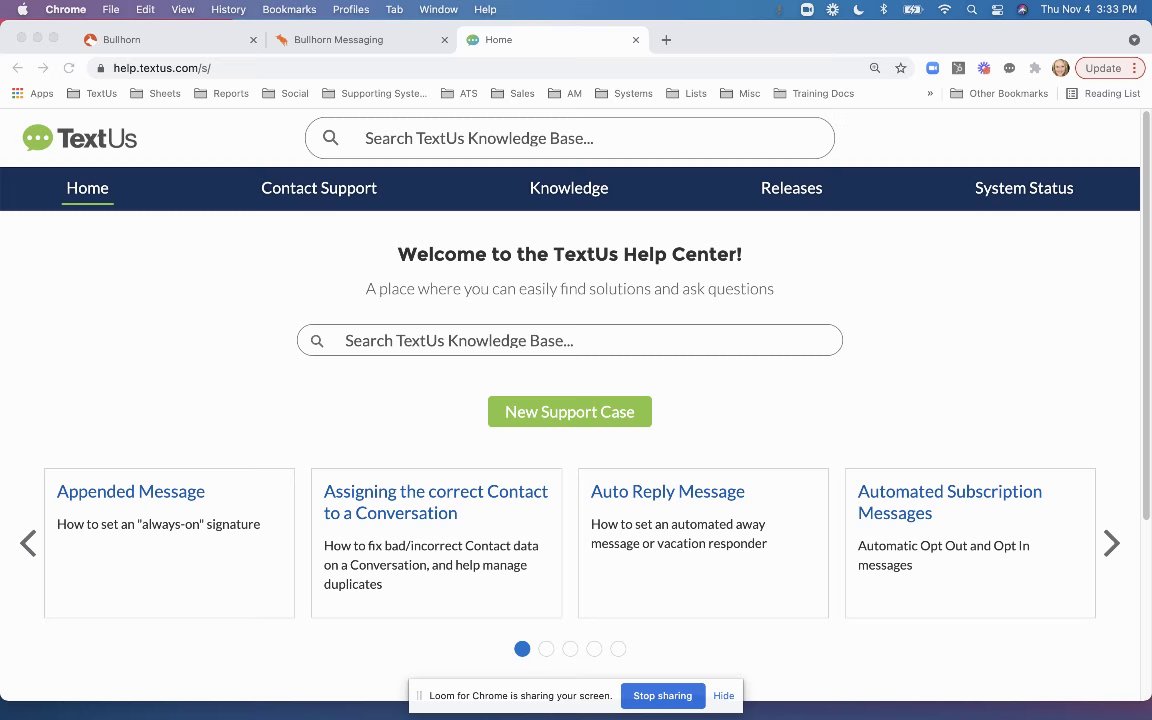Viewport: 1152px width, 720px height.
Task: Click the Wi-Fi status icon
Action: [945, 10]
